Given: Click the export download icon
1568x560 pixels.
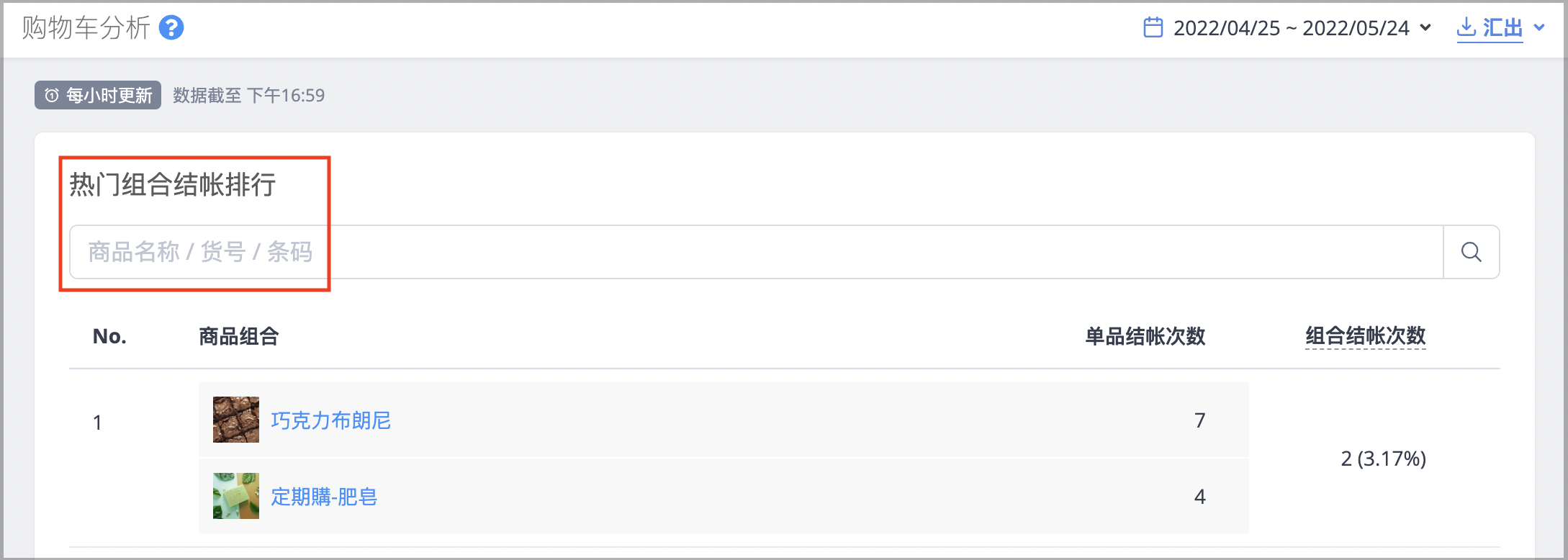Looking at the screenshot, I should [x=1466, y=27].
